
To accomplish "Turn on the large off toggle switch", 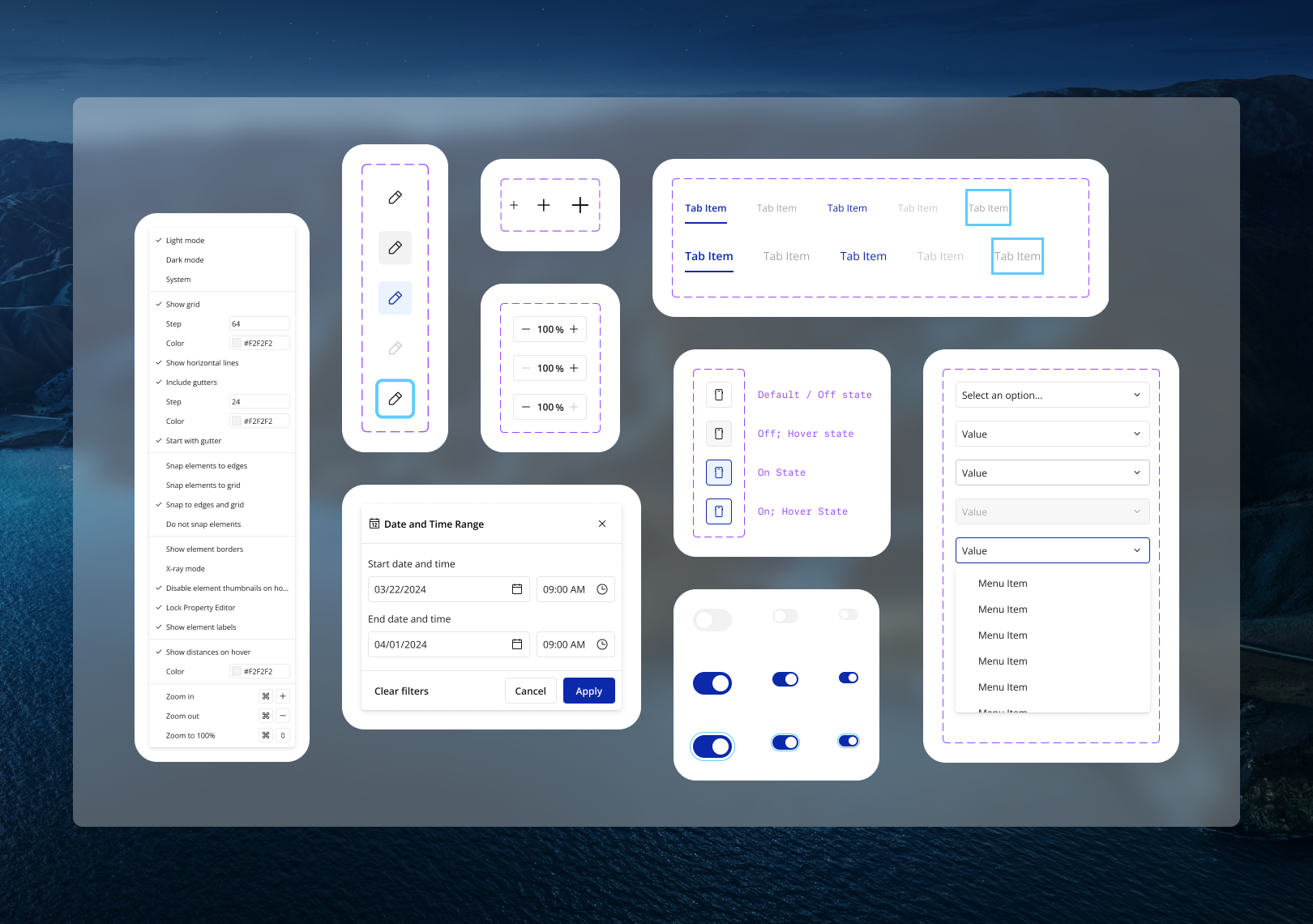I will [x=712, y=620].
